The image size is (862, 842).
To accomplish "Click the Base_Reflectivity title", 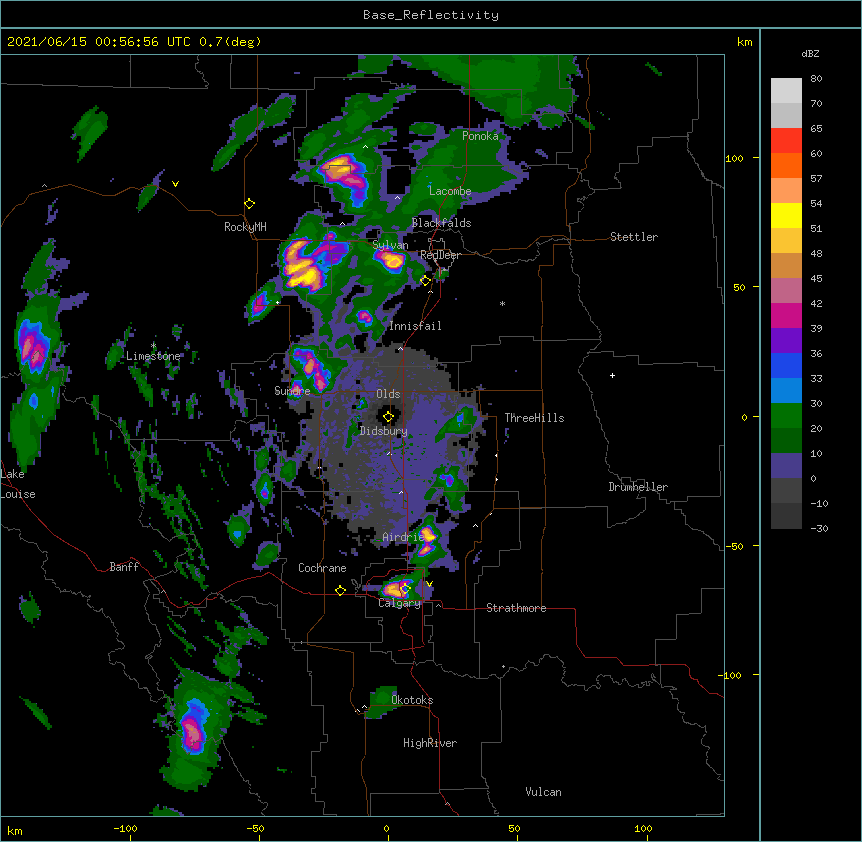I will click(431, 15).
